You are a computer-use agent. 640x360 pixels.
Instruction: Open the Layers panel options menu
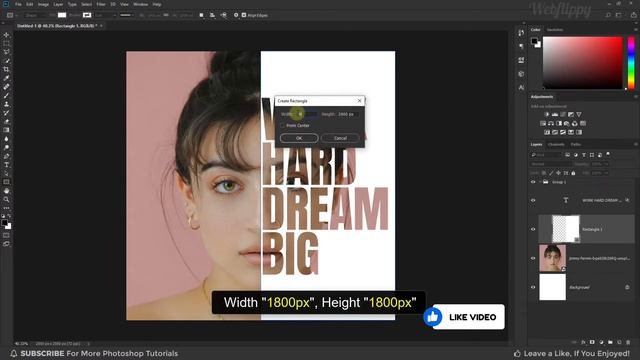(636, 144)
